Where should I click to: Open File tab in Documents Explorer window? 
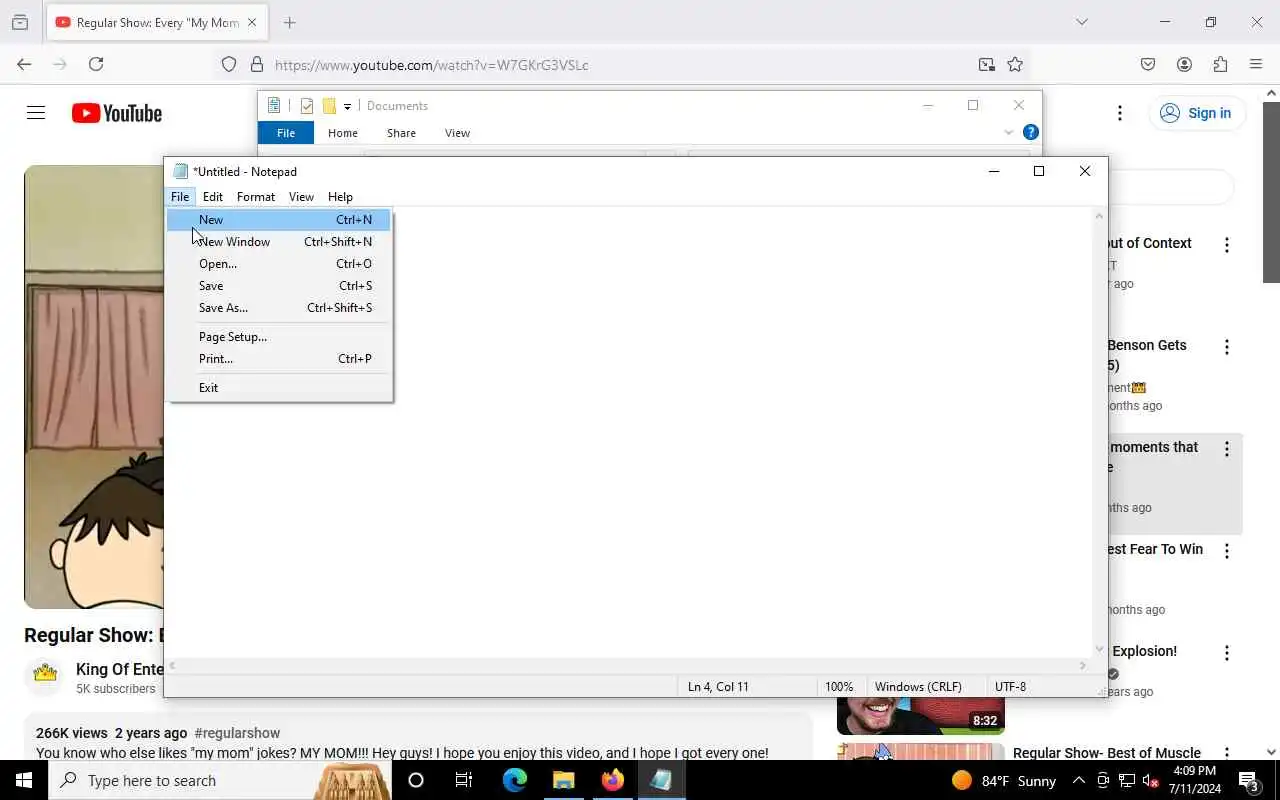(x=286, y=133)
